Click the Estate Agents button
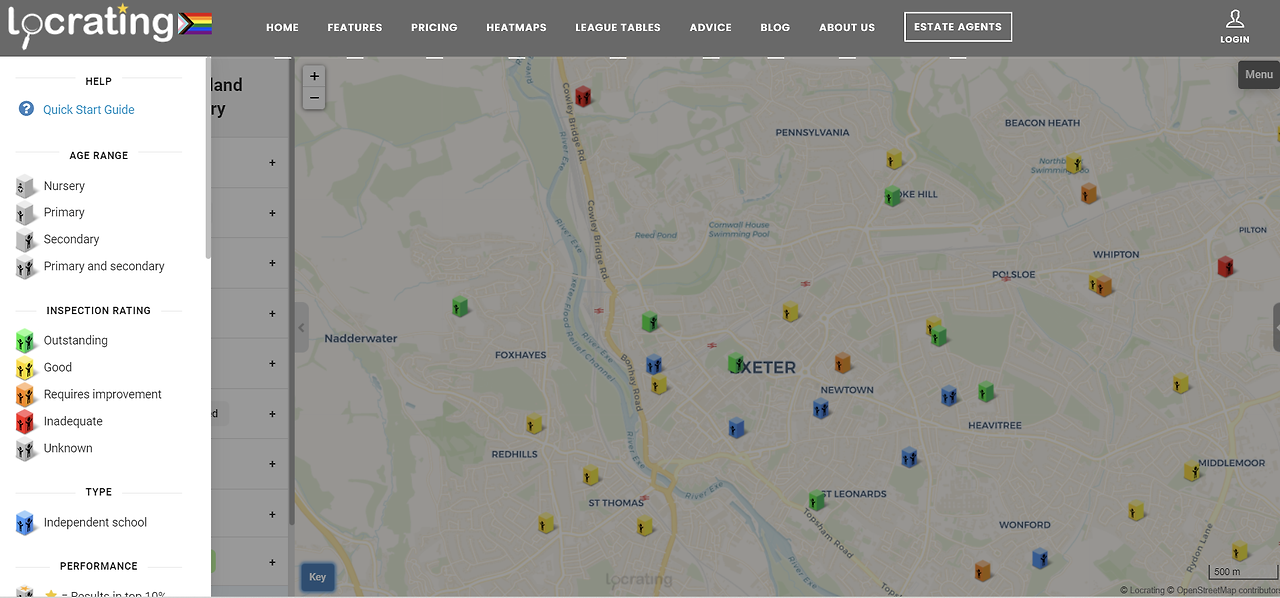The width and height of the screenshot is (1280, 598). pos(958,27)
